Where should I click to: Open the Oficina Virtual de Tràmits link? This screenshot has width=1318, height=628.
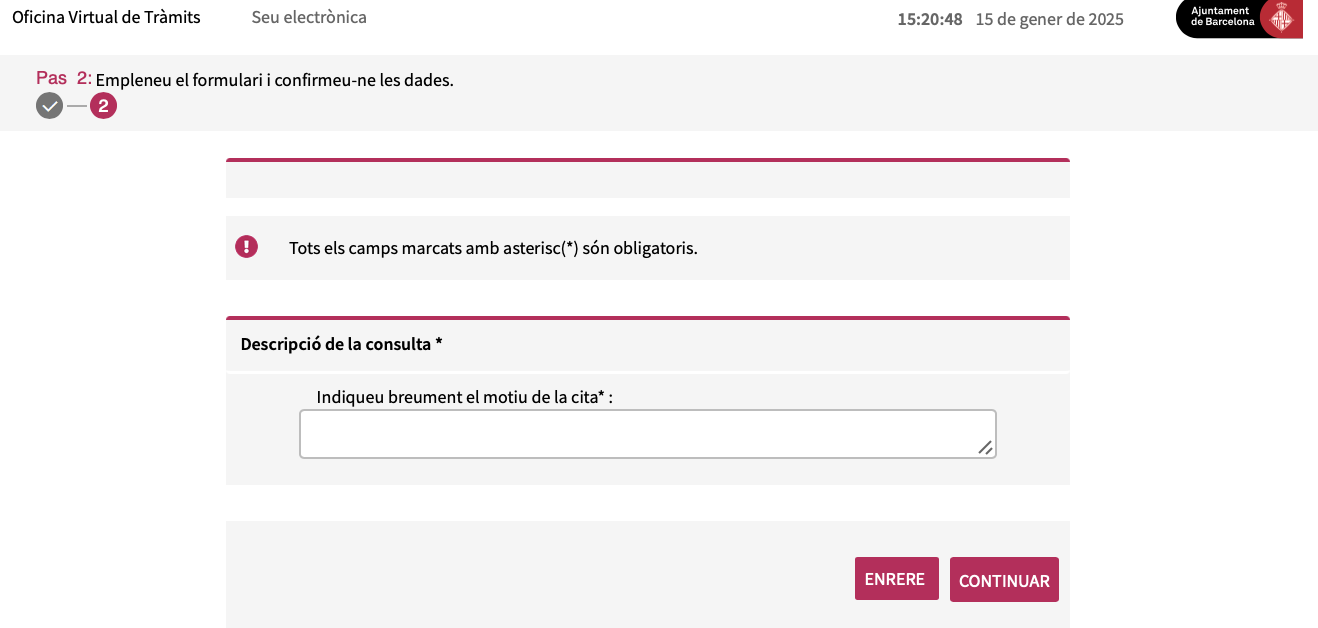106,18
